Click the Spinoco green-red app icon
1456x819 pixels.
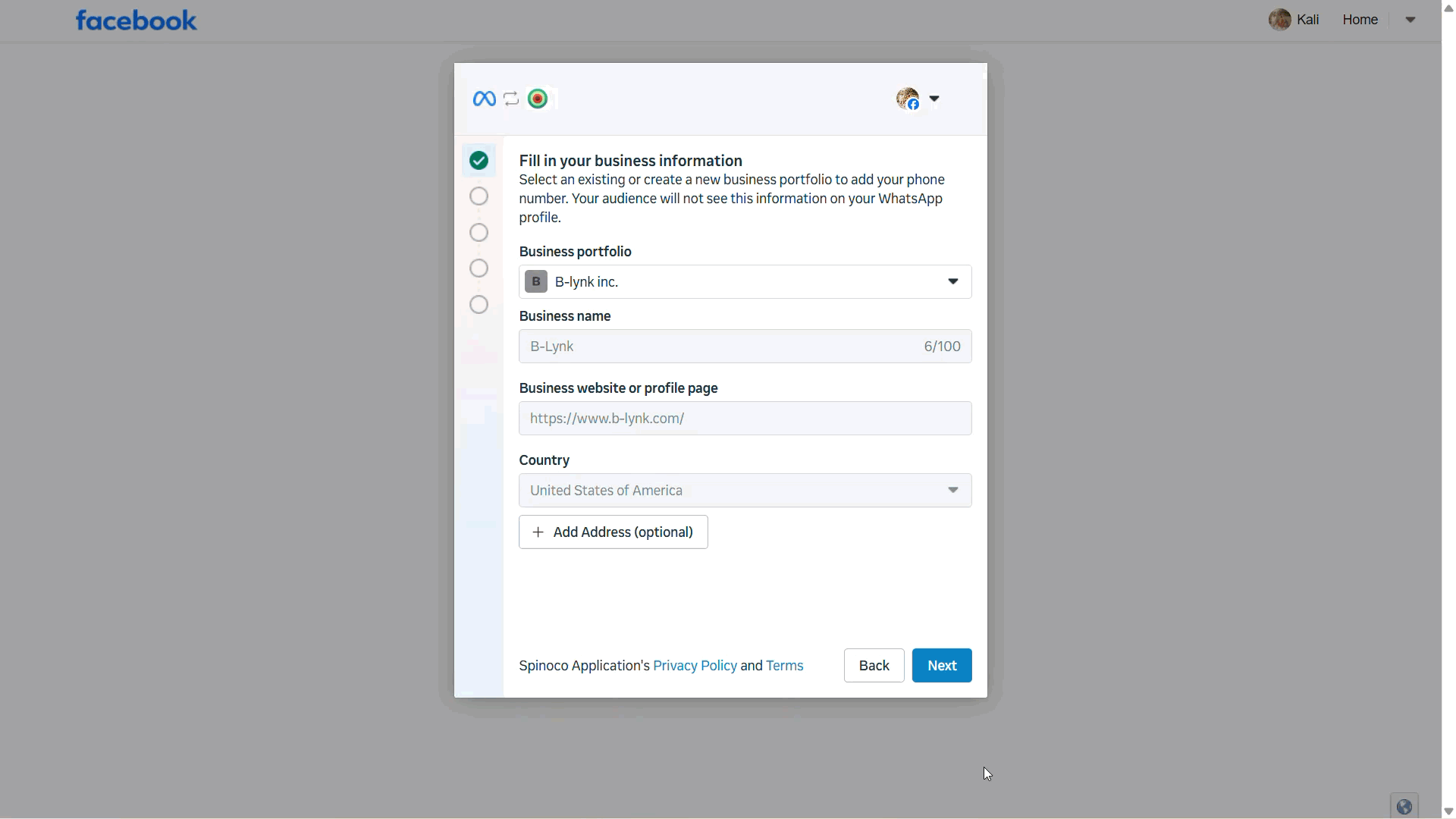(x=538, y=99)
